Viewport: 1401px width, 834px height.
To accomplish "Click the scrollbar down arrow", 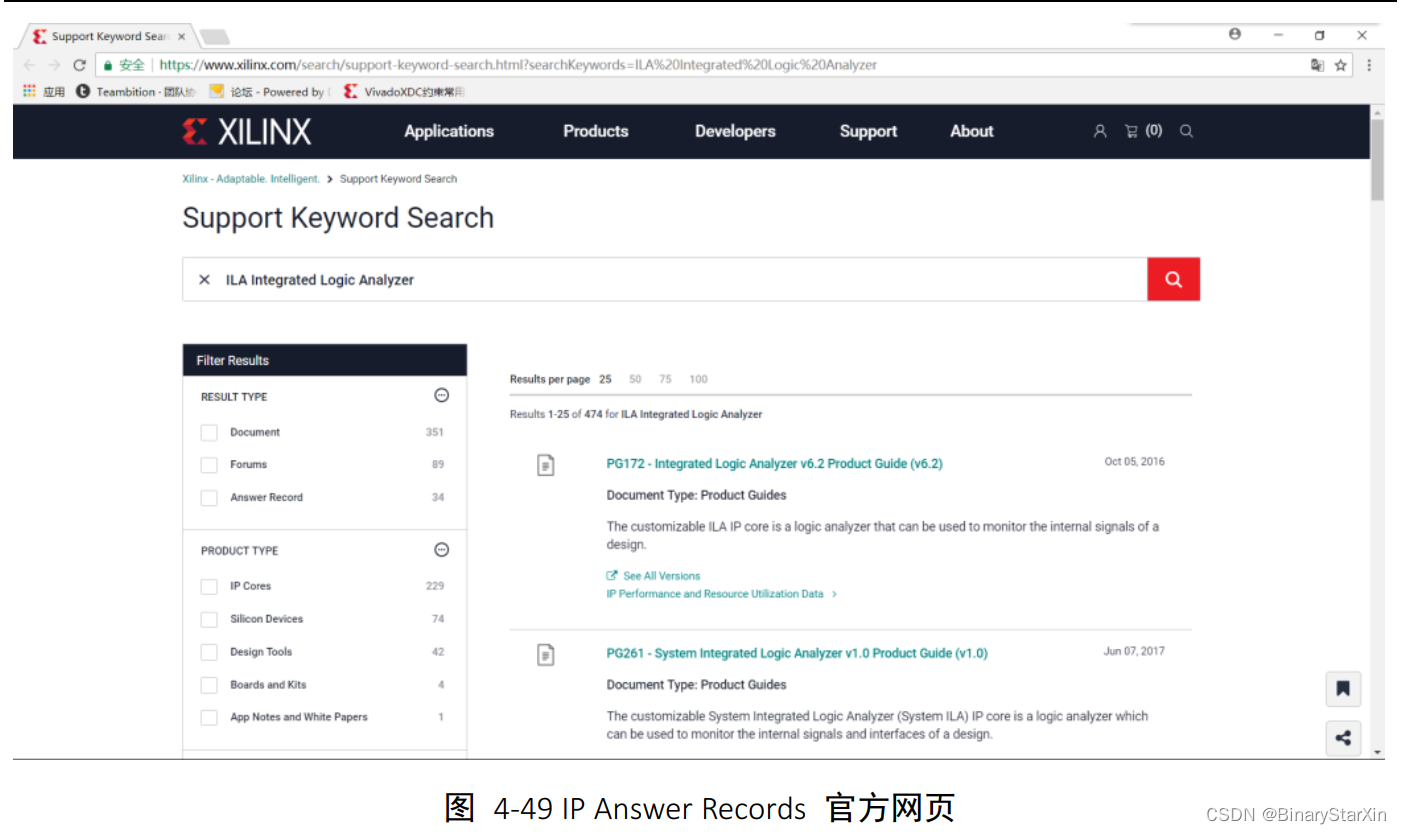I will (x=1377, y=752).
